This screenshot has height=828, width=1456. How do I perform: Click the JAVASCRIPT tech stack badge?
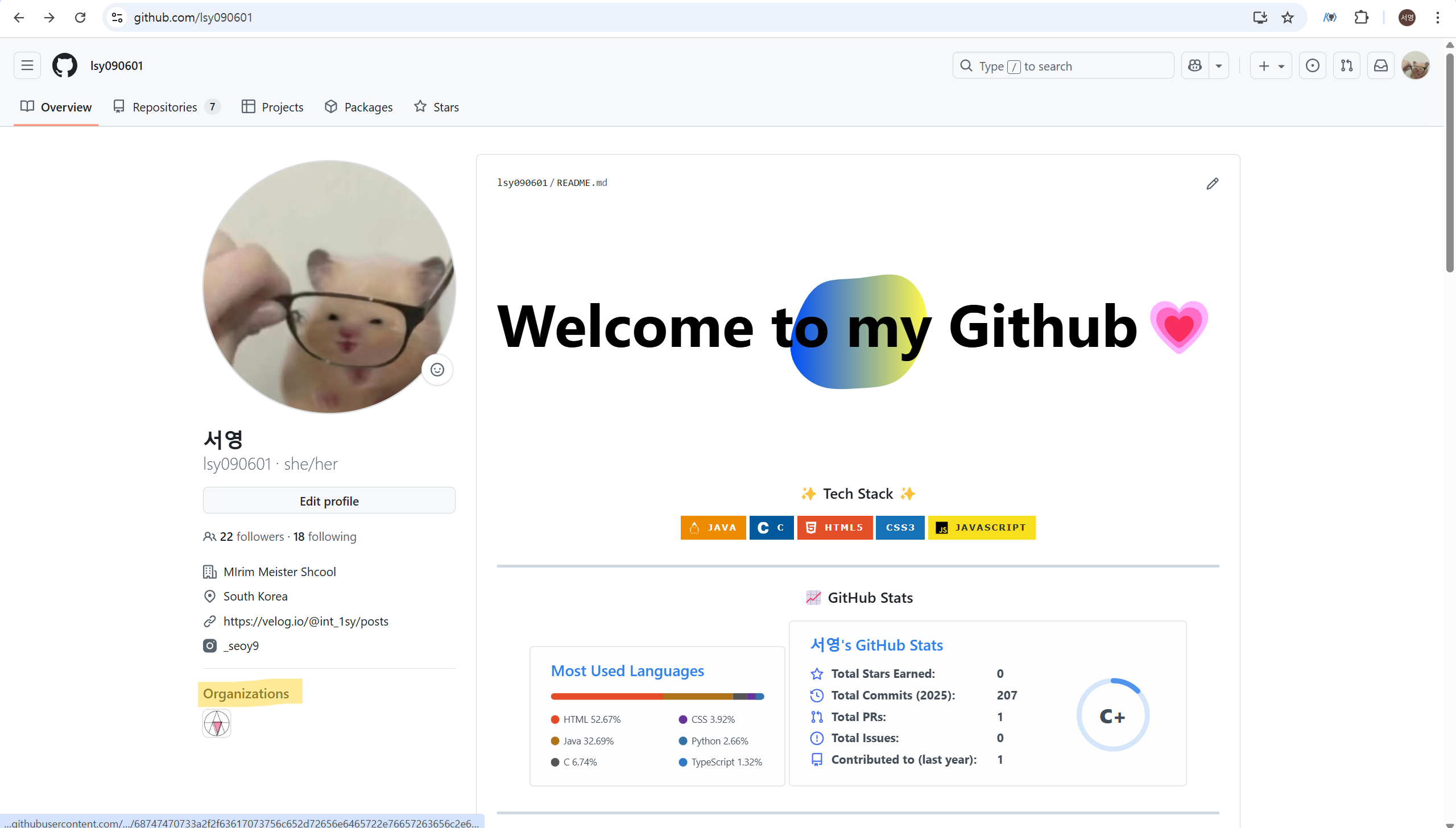[981, 528]
